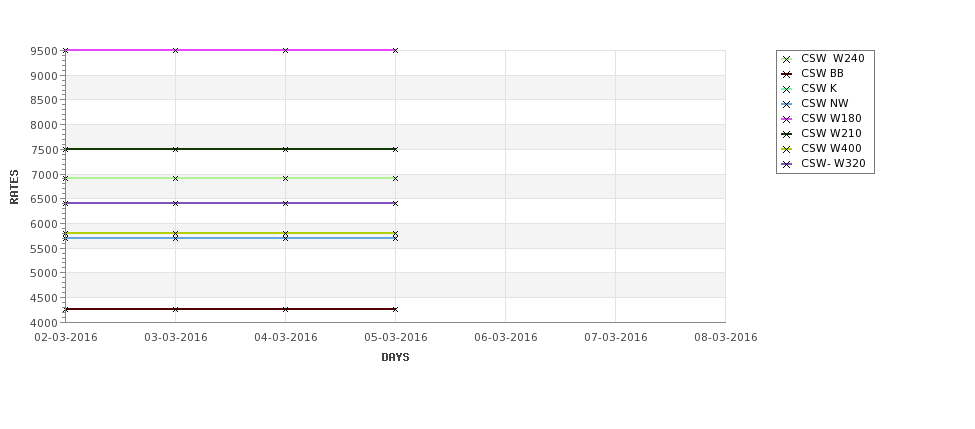975x429 pixels.
Task: Click the dark red 4250 point at 03-03-2016
Action: pyautogui.click(x=175, y=309)
